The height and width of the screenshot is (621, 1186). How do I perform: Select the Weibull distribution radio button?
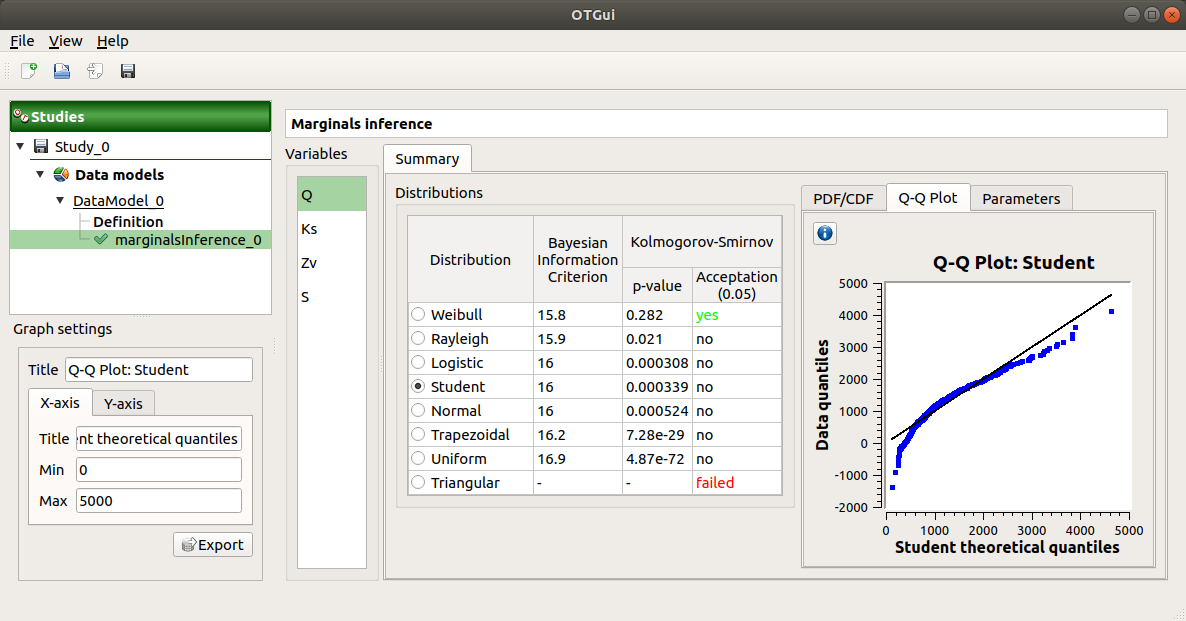(x=417, y=314)
